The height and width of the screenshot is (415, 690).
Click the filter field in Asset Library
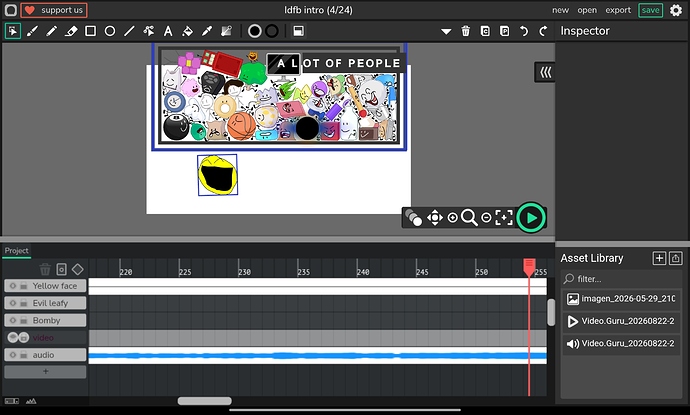622,279
